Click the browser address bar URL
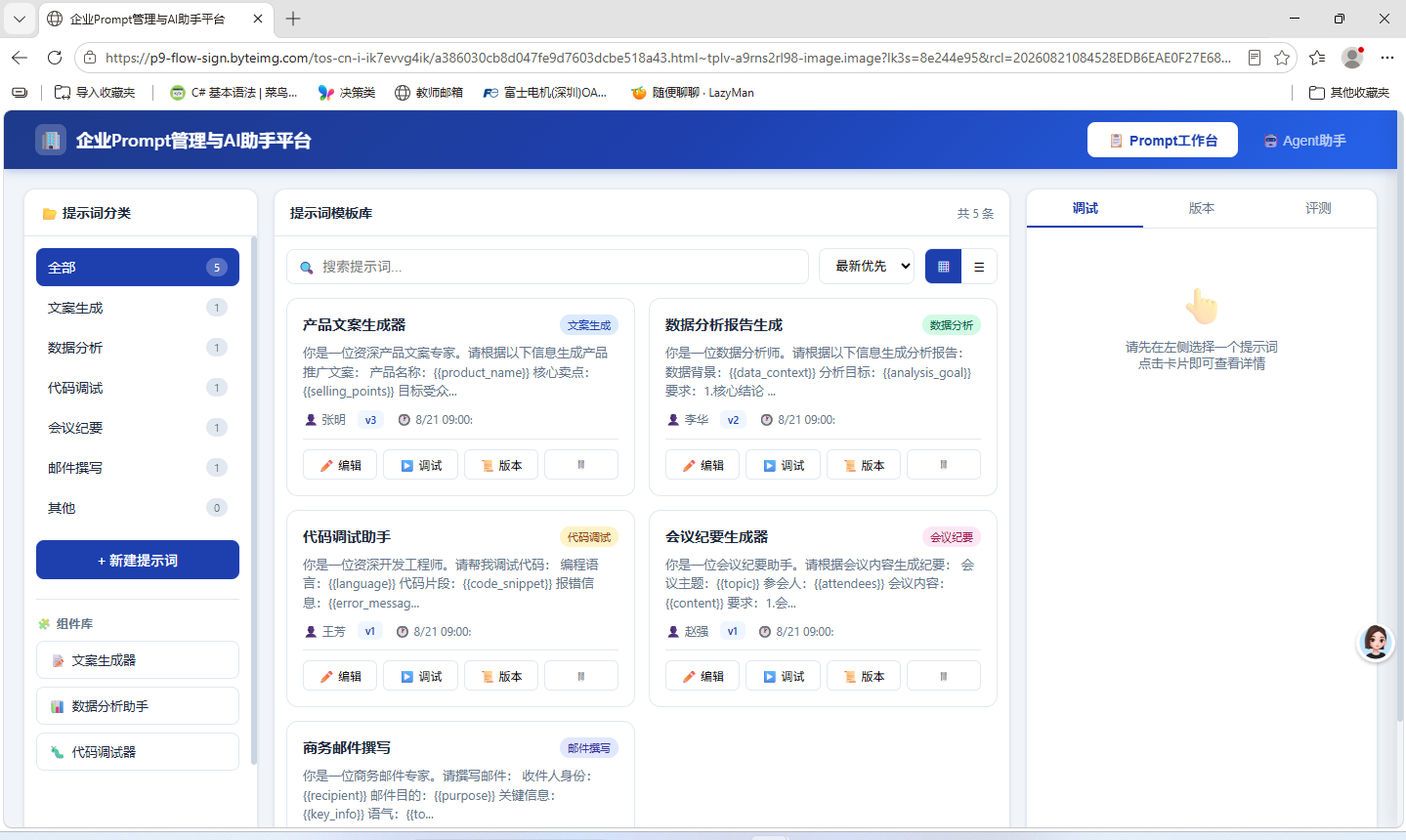 [668, 58]
